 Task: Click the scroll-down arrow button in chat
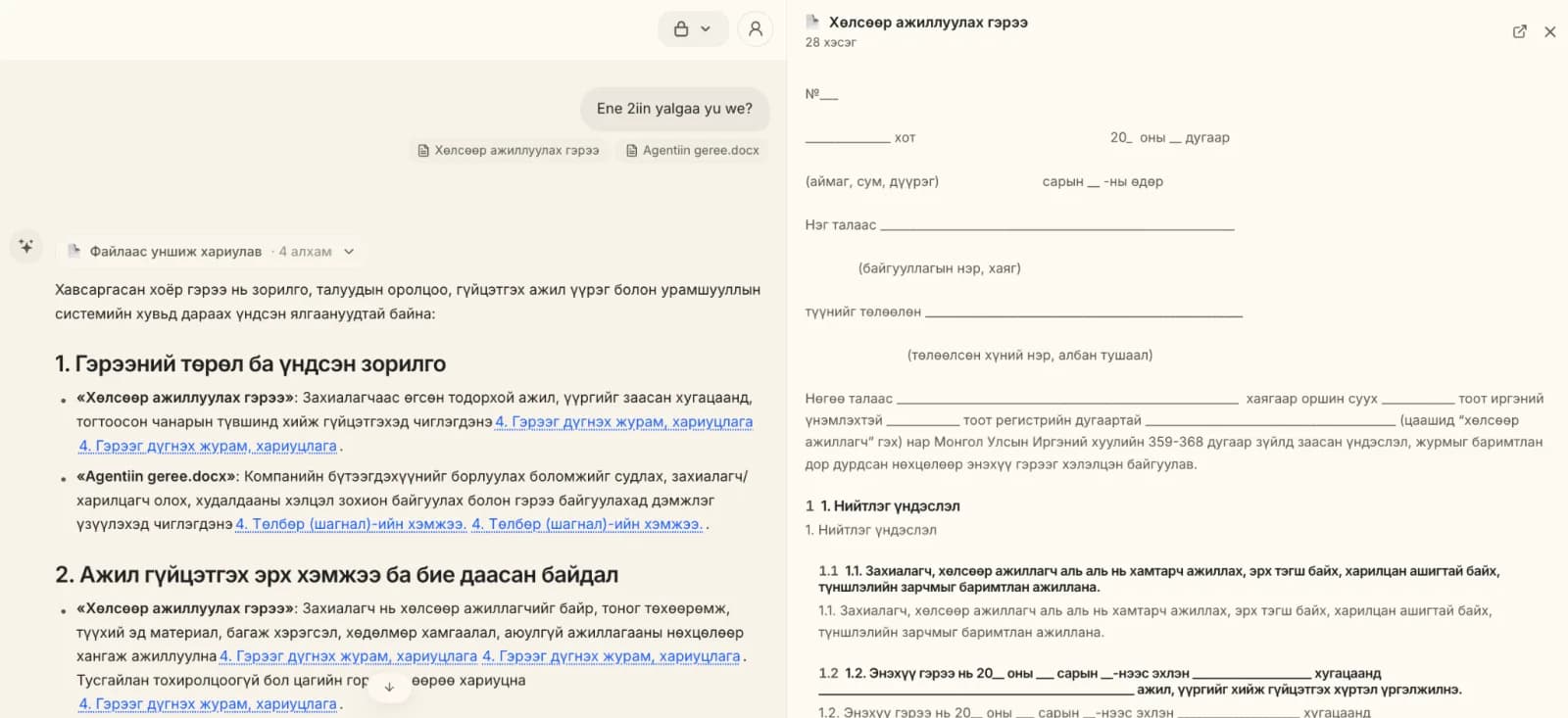click(x=389, y=687)
